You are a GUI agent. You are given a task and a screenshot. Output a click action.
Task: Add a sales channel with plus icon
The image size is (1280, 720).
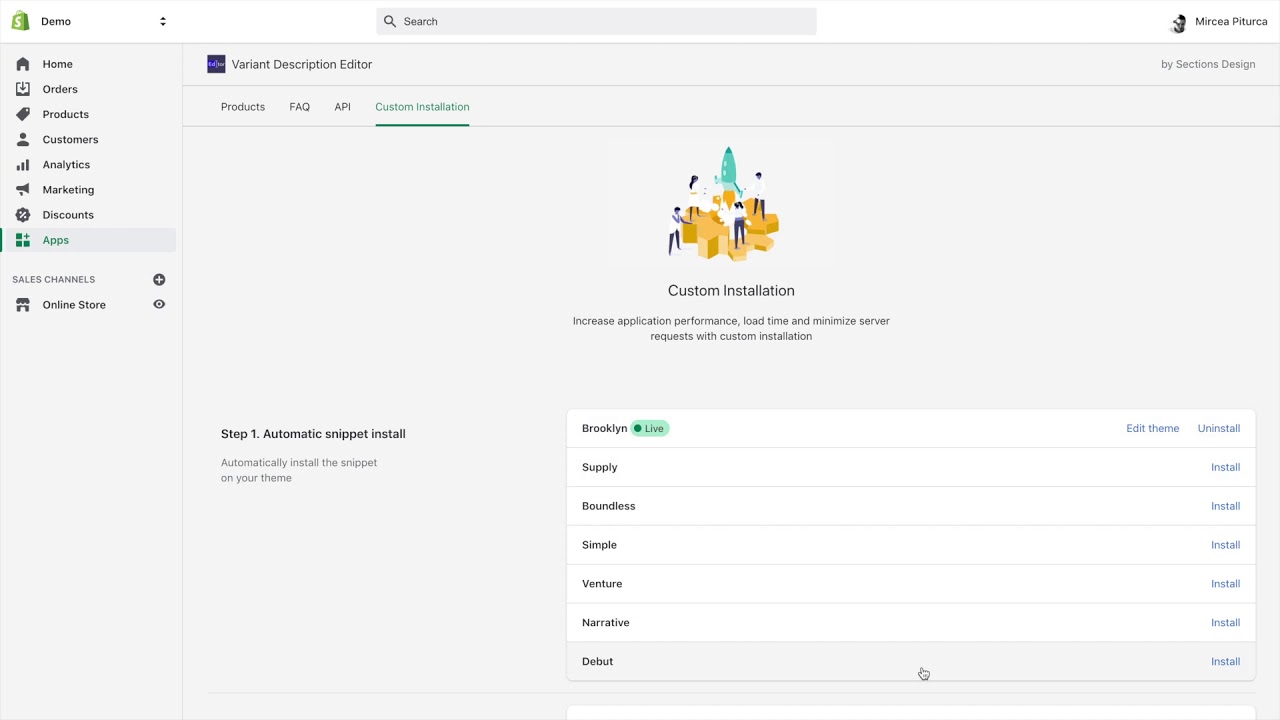[159, 280]
